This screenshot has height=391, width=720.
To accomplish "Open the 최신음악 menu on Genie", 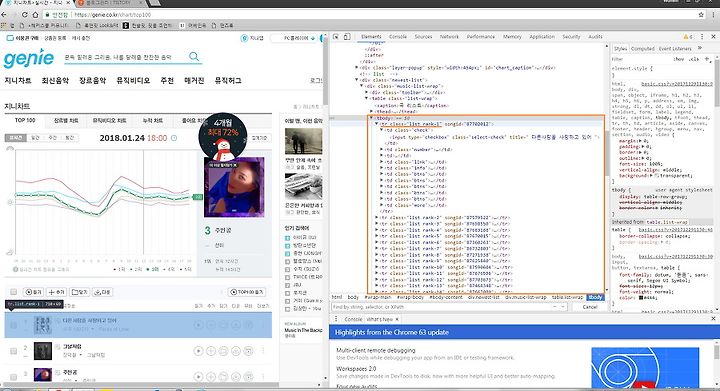I will (x=55, y=80).
